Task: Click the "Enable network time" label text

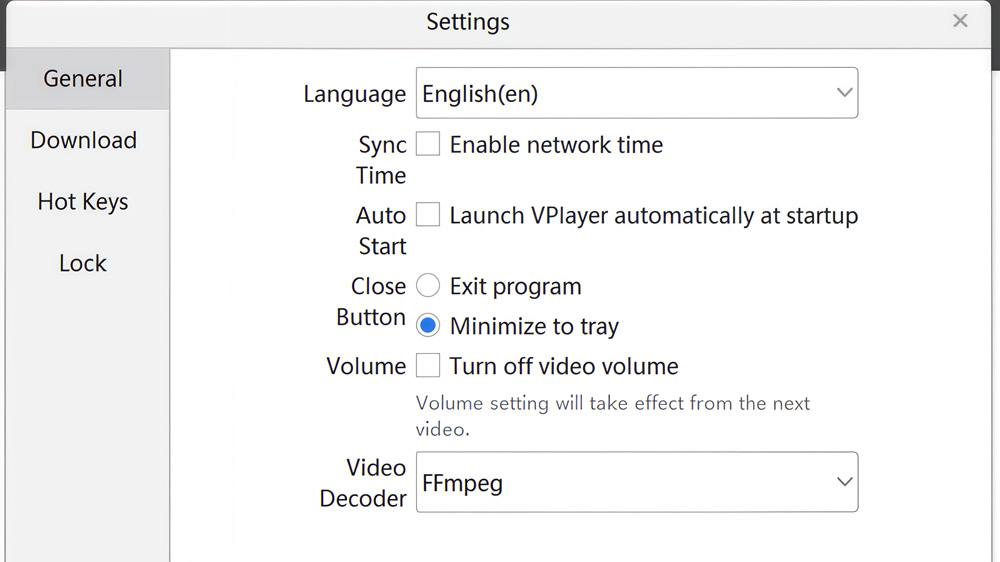Action: (556, 145)
